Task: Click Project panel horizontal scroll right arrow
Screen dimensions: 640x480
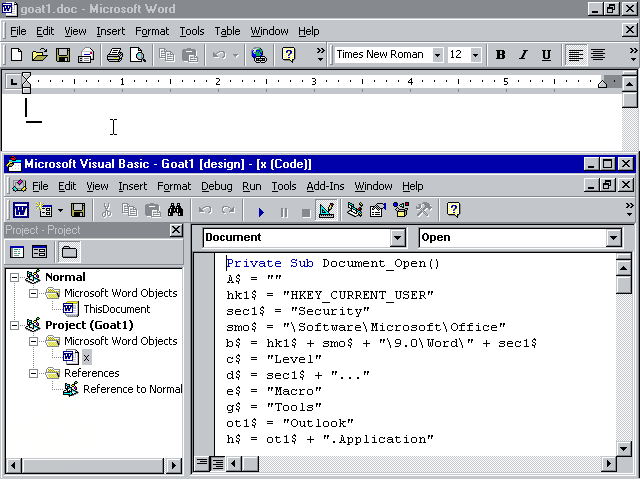Action: pos(173,465)
